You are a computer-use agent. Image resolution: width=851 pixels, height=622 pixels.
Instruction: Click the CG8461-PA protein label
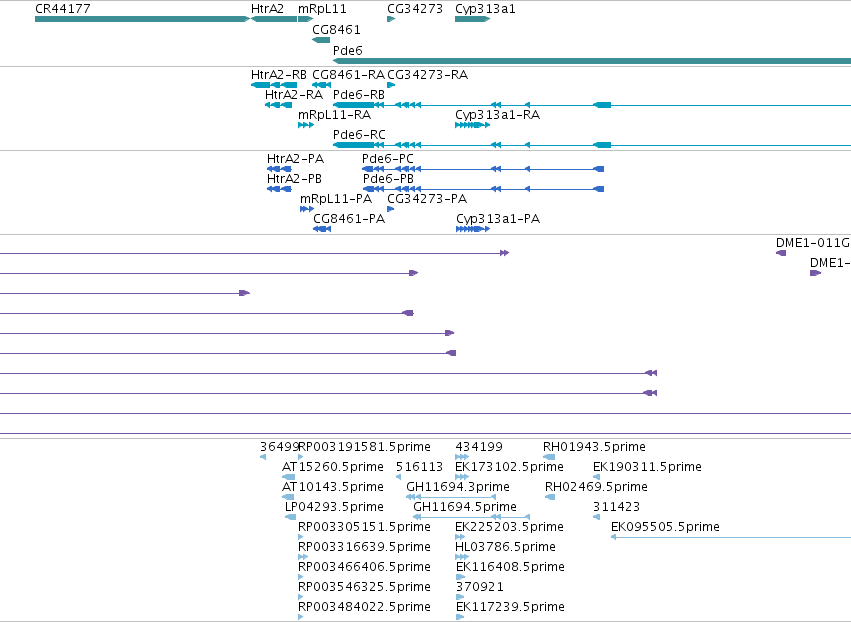[x=349, y=219]
